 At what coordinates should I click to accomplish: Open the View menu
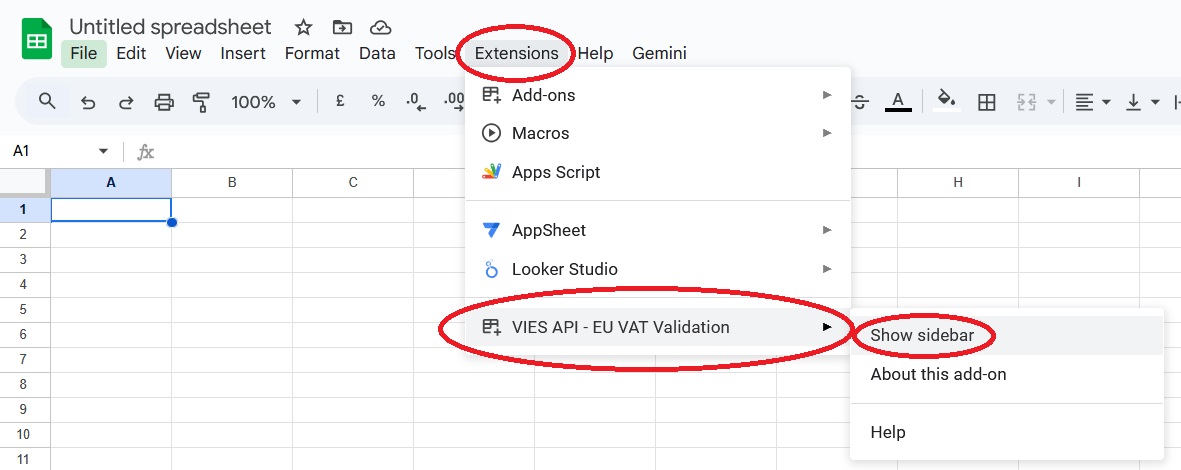click(x=183, y=53)
